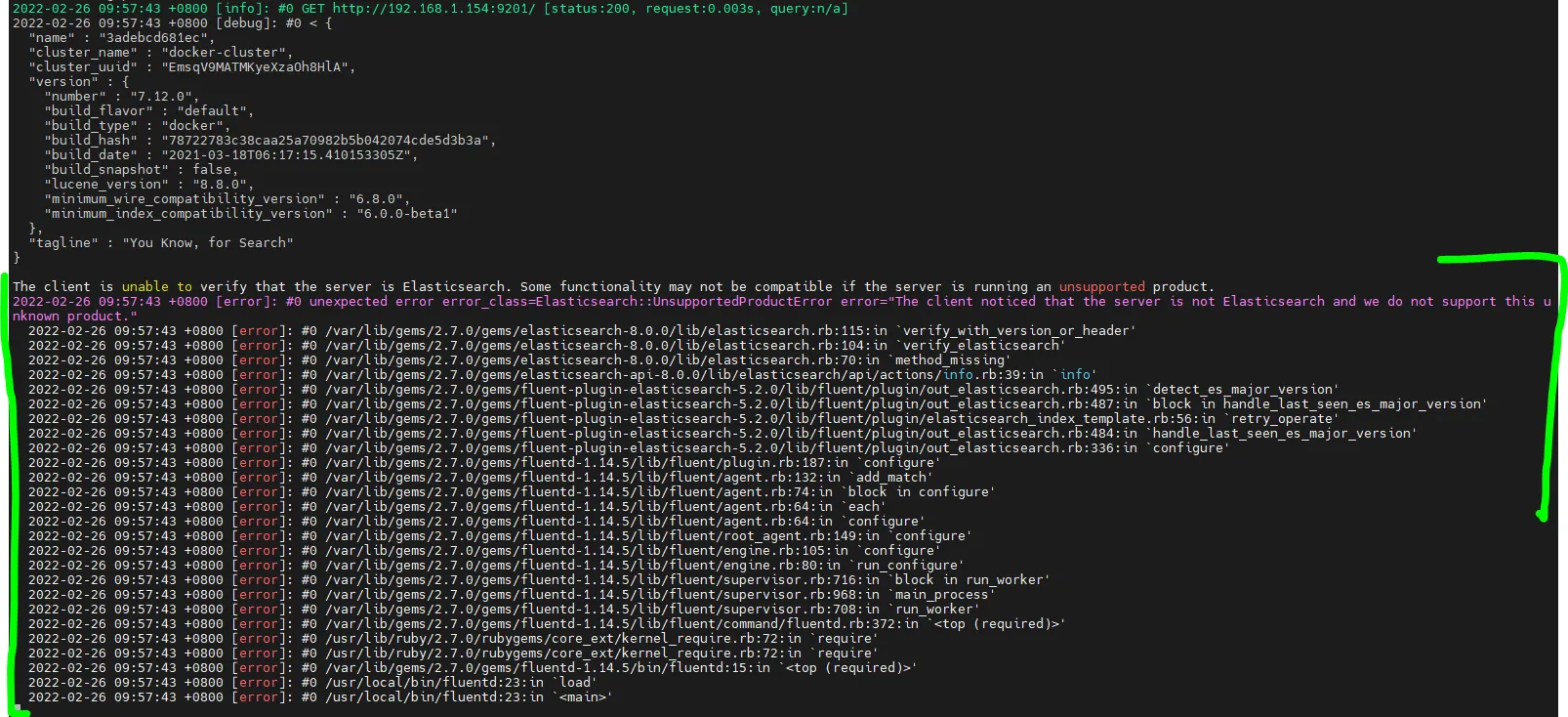Click the "verify_with_version_or_header" stack trace entry
This screenshot has width=1568, height=717.
coord(1016,331)
